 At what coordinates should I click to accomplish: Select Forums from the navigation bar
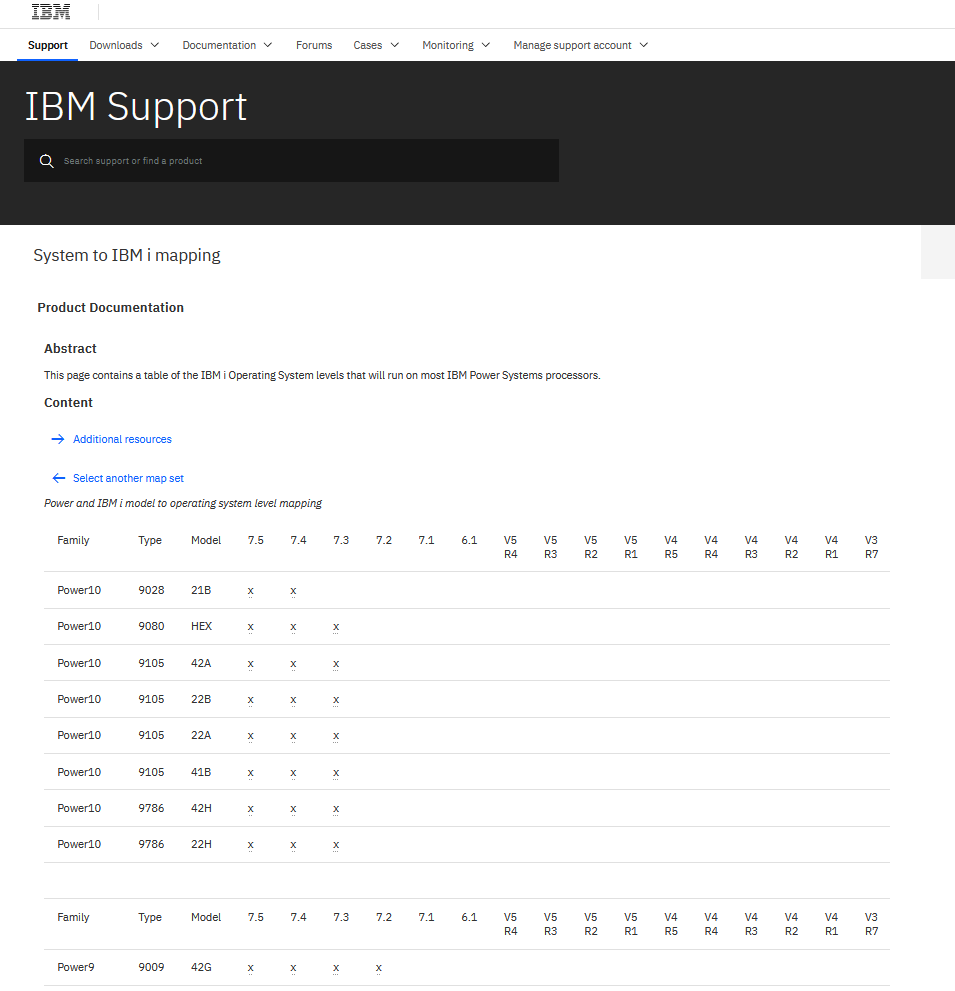[x=313, y=45]
